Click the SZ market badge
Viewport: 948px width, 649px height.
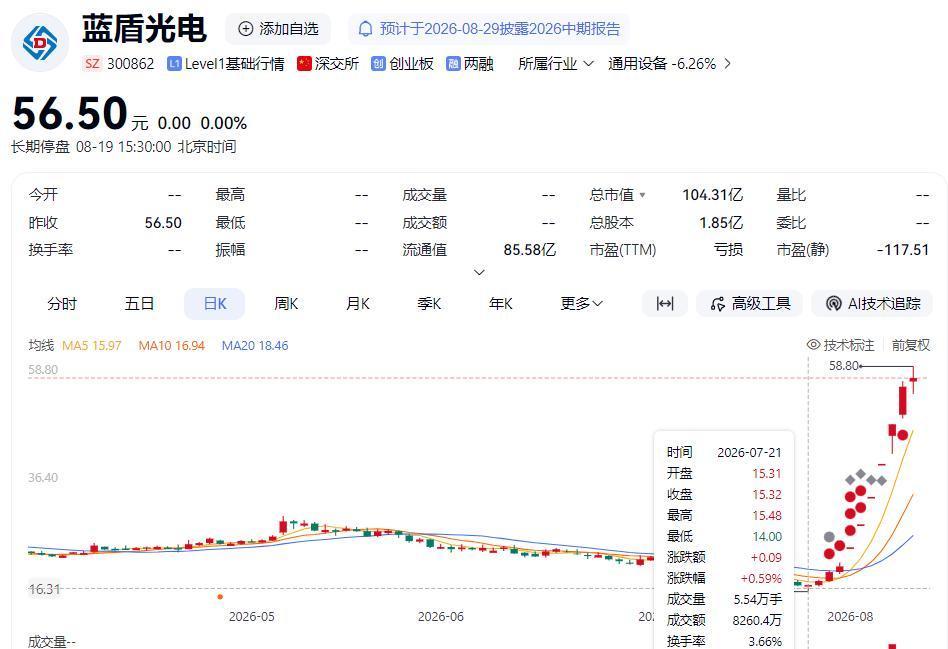[92, 64]
